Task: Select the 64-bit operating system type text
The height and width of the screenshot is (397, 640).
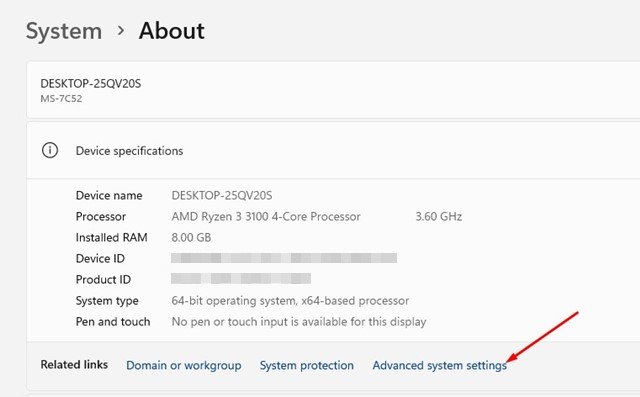Action: (x=290, y=301)
